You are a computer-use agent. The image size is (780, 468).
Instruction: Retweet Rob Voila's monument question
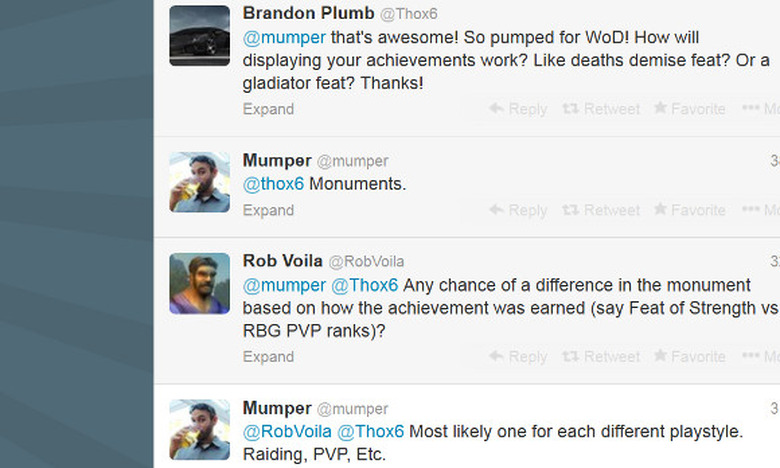pyautogui.click(x=600, y=356)
